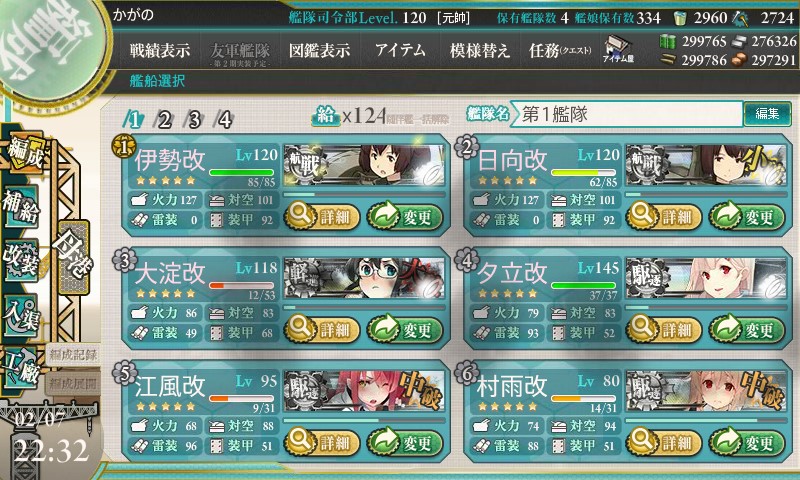Click 大淀改's HP bar
Image resolution: width=800 pixels, height=480 pixels.
241,286
